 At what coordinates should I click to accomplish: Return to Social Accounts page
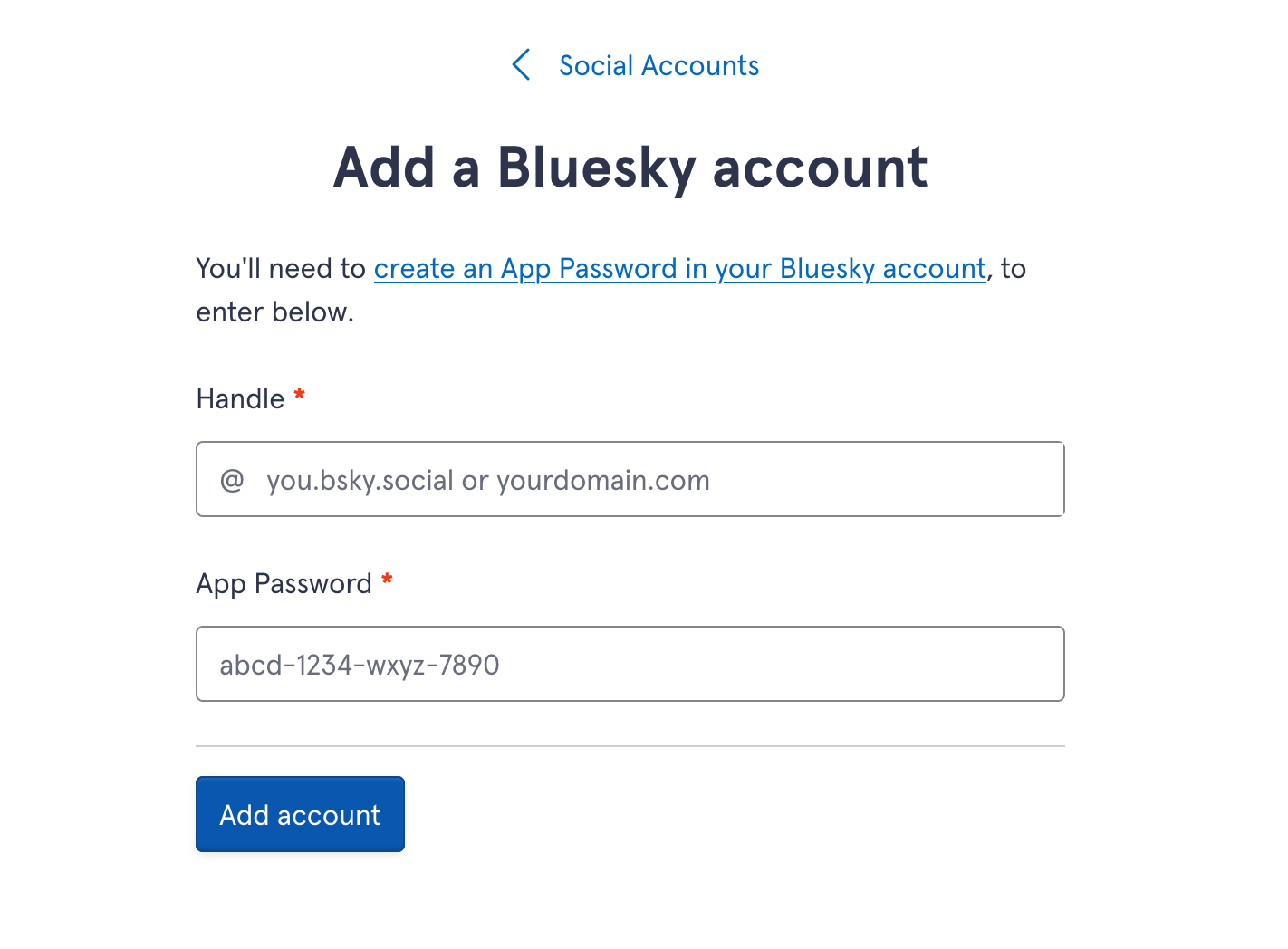(658, 64)
